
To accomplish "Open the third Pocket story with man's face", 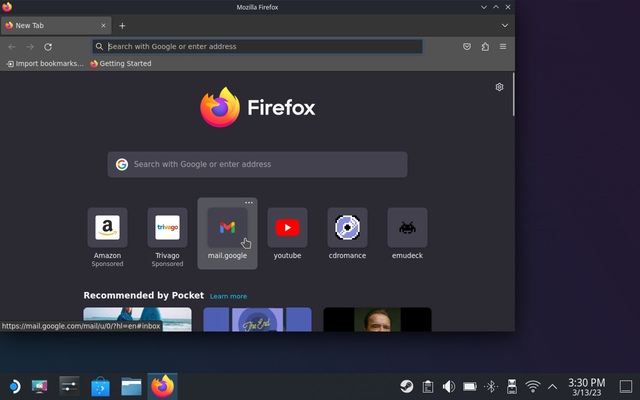I will pyautogui.click(x=377, y=319).
